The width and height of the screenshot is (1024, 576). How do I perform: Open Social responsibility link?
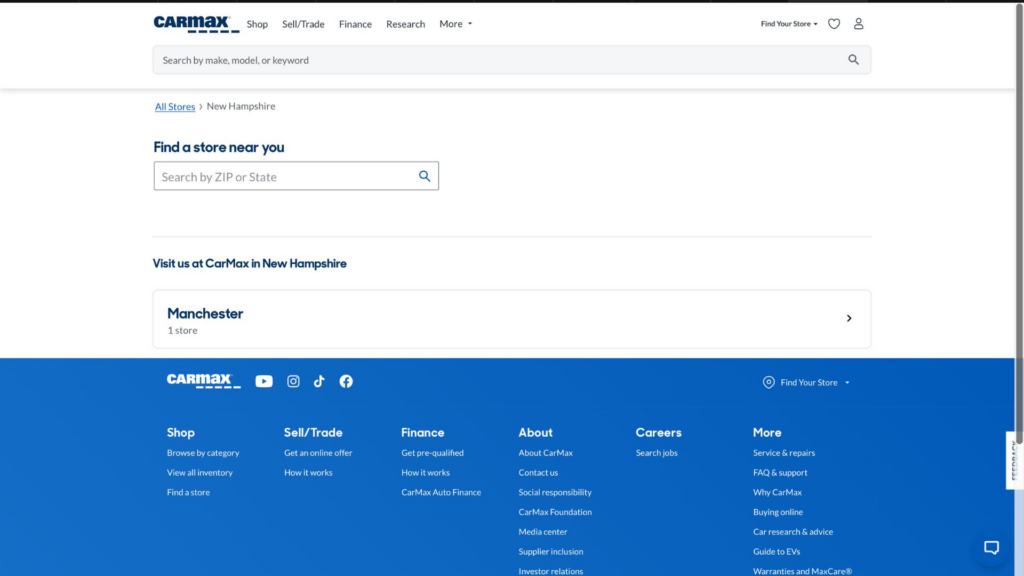point(555,492)
